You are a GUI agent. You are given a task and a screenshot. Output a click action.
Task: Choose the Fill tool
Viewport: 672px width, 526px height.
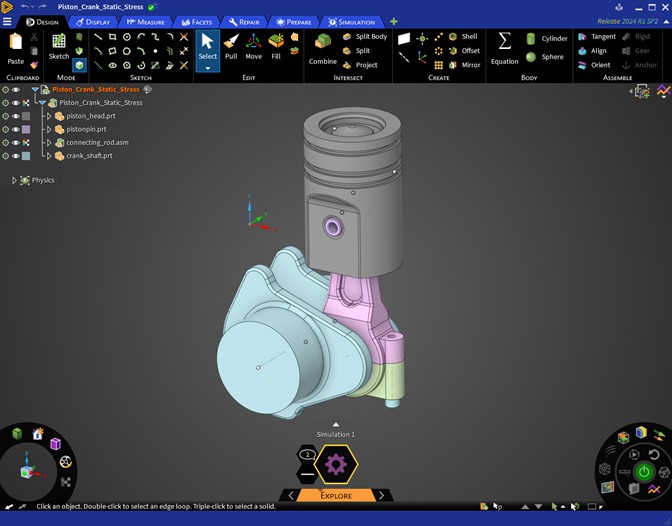tap(276, 47)
